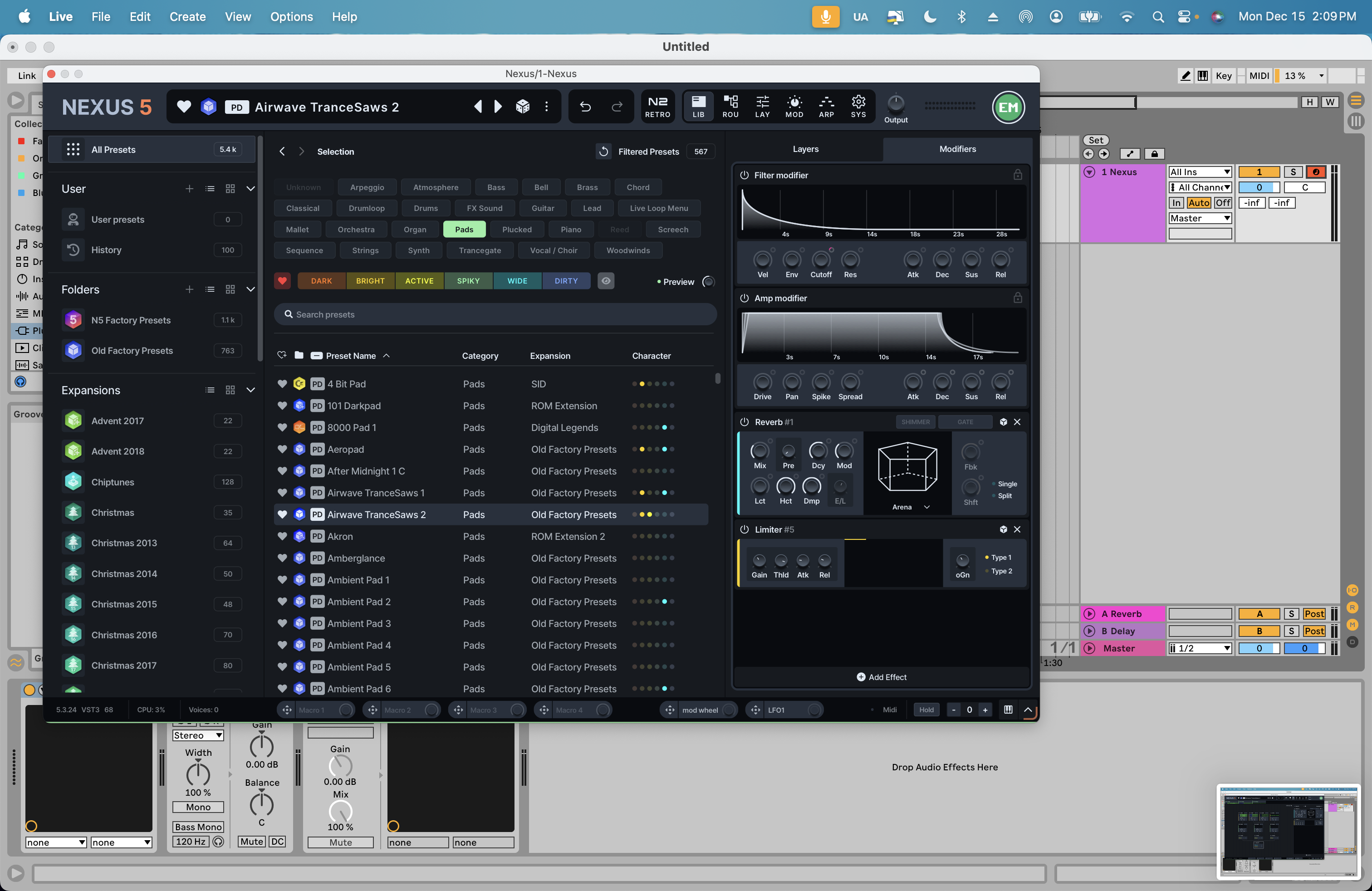Reset filtered presets with the refresh icon

[603, 152]
